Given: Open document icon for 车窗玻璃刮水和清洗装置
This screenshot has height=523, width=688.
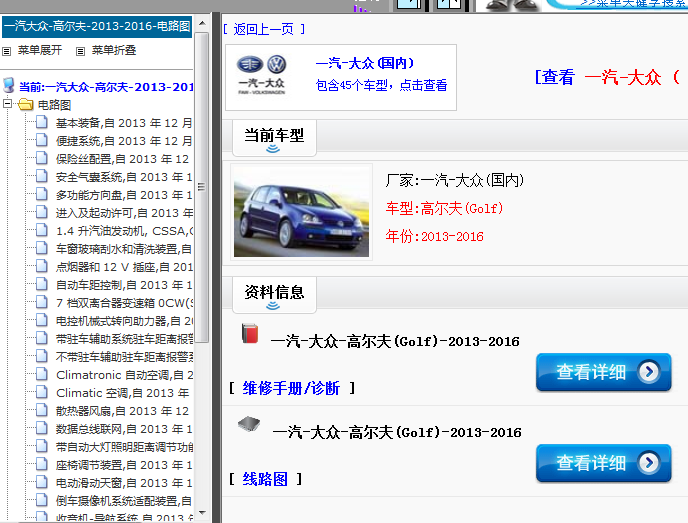Looking at the screenshot, I should pos(42,247).
